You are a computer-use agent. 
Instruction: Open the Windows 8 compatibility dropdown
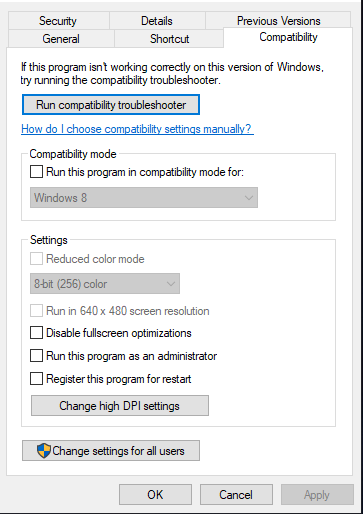(x=144, y=198)
